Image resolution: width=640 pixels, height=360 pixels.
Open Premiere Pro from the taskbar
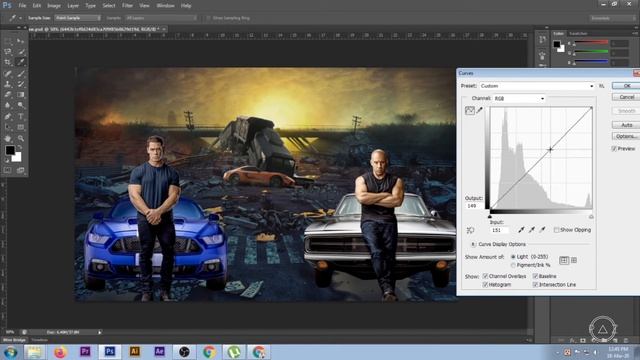(85, 351)
